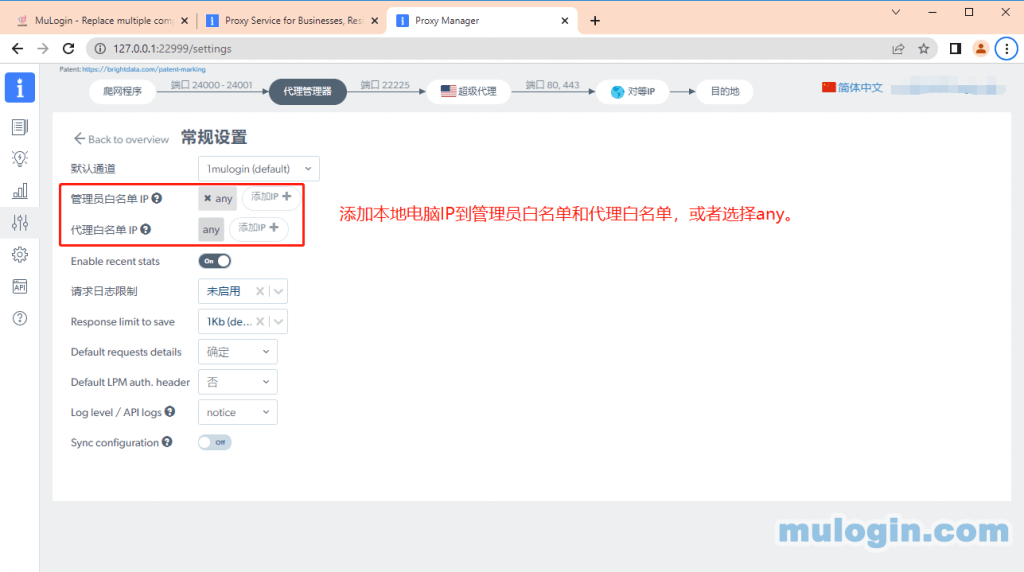Open the 简体中文 language selector

pyautogui.click(x=852, y=88)
